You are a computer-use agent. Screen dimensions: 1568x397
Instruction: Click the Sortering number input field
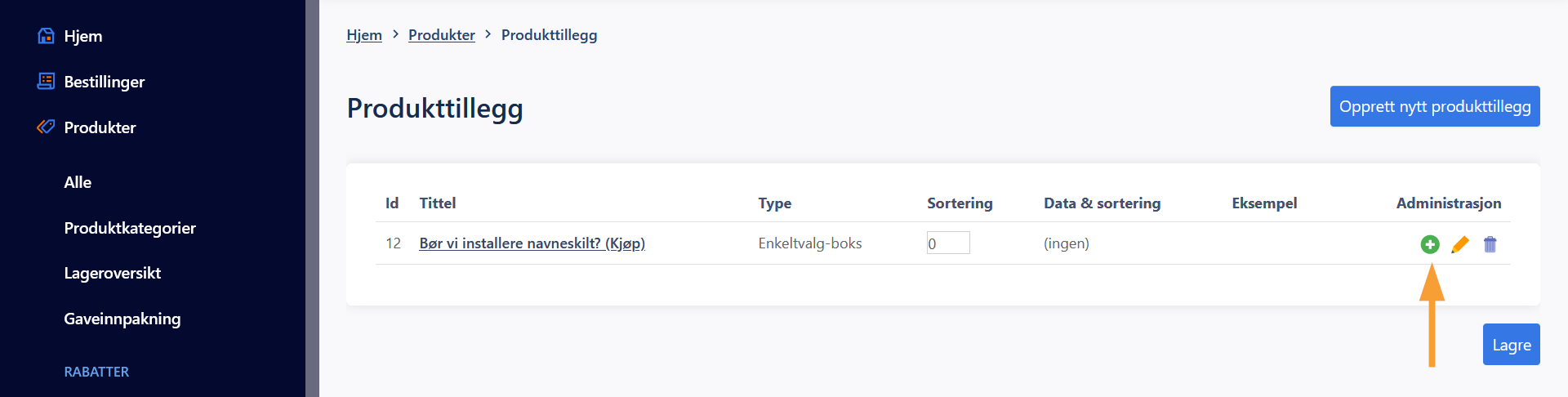click(948, 243)
